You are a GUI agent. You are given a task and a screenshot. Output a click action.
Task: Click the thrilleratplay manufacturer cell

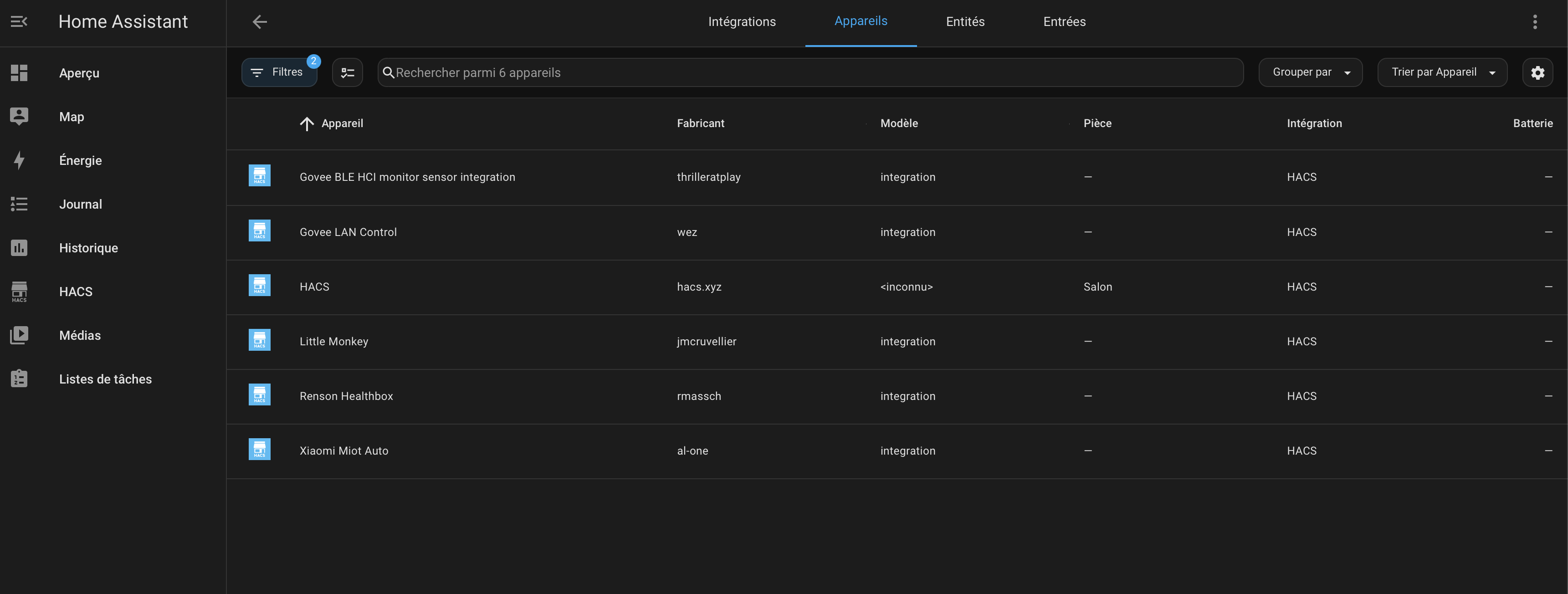pos(708,177)
